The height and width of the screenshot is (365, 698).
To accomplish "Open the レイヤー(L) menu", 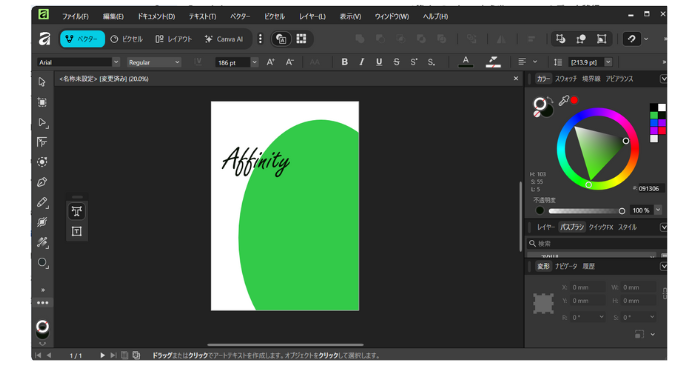I will [x=312, y=16].
